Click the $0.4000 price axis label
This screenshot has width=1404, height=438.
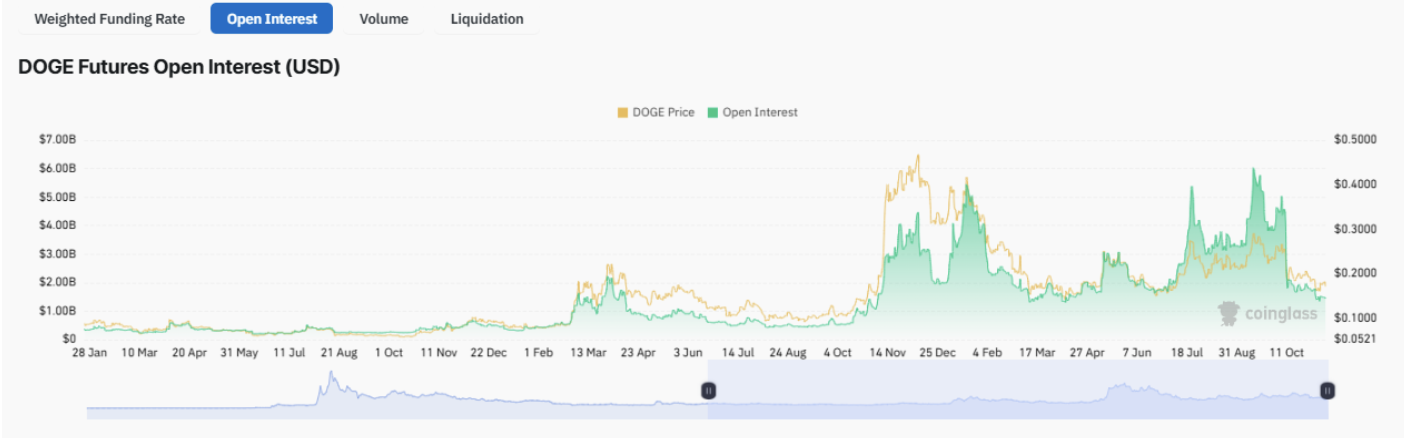(x=1354, y=184)
